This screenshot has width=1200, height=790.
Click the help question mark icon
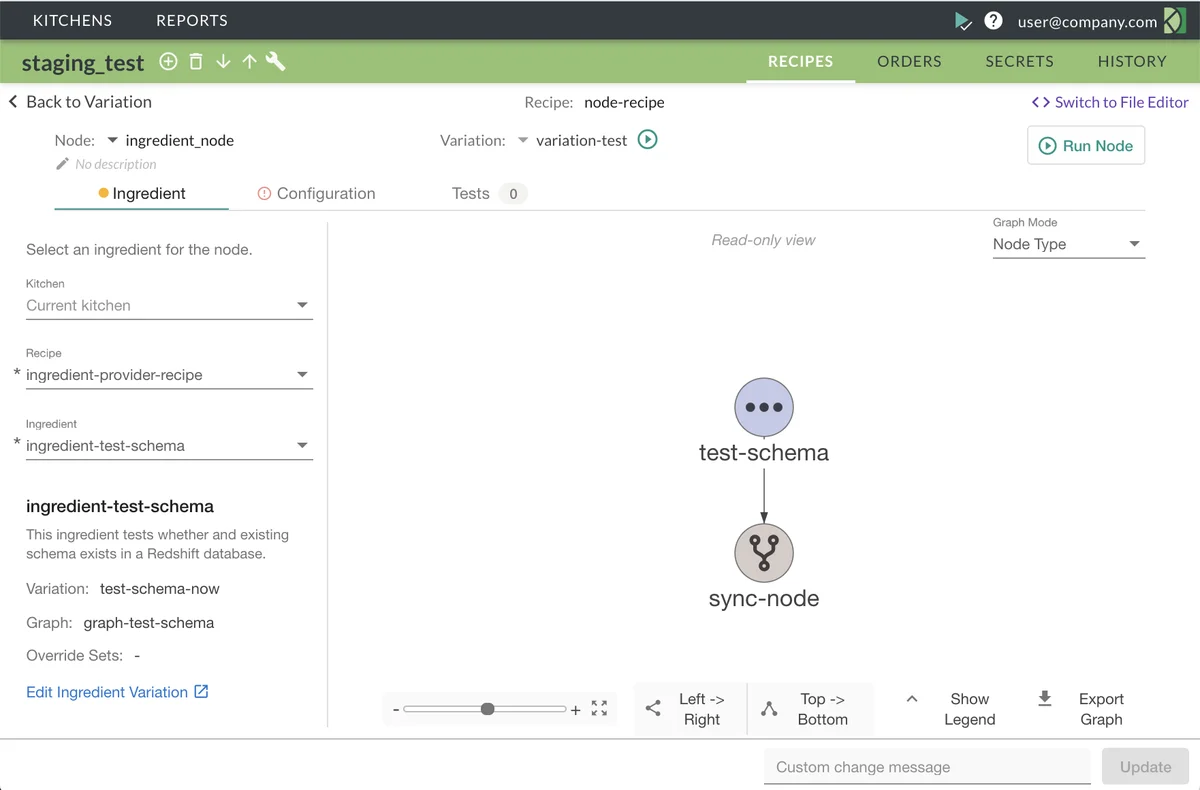993,21
